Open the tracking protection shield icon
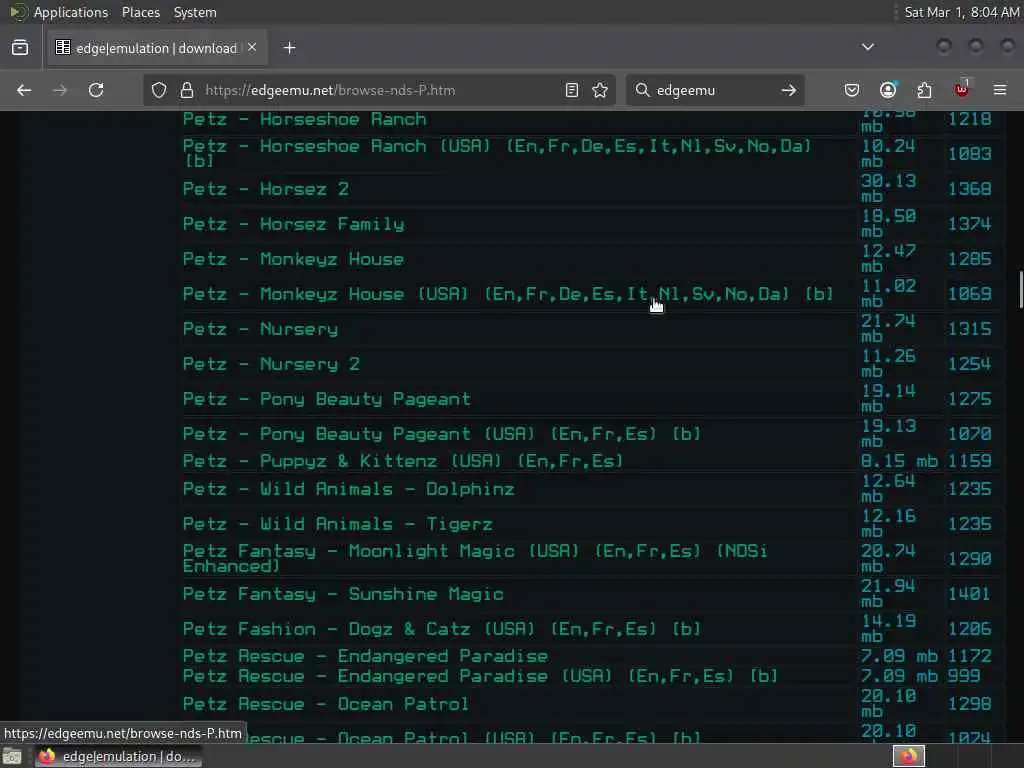1024x768 pixels. click(159, 90)
